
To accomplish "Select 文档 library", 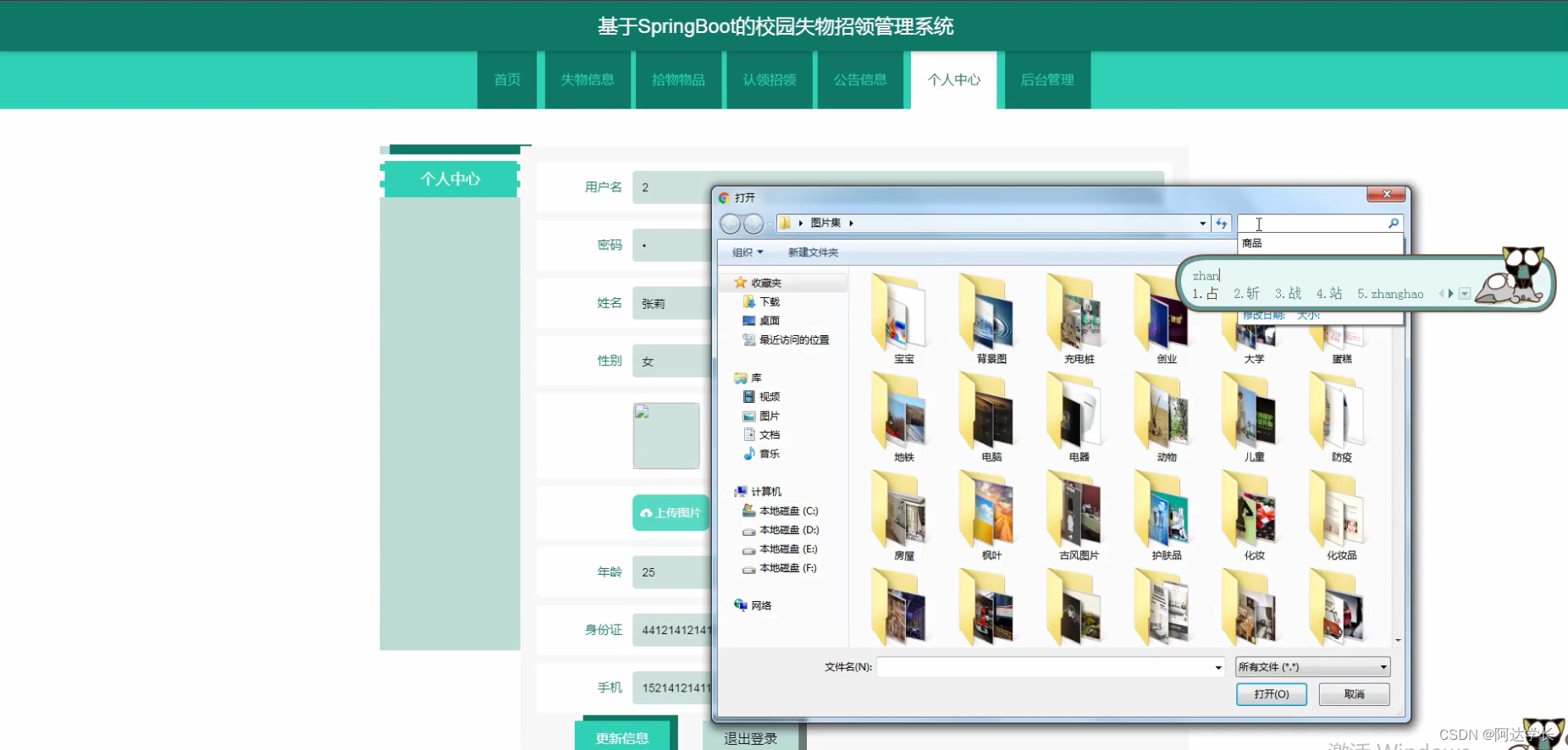I will click(761, 434).
